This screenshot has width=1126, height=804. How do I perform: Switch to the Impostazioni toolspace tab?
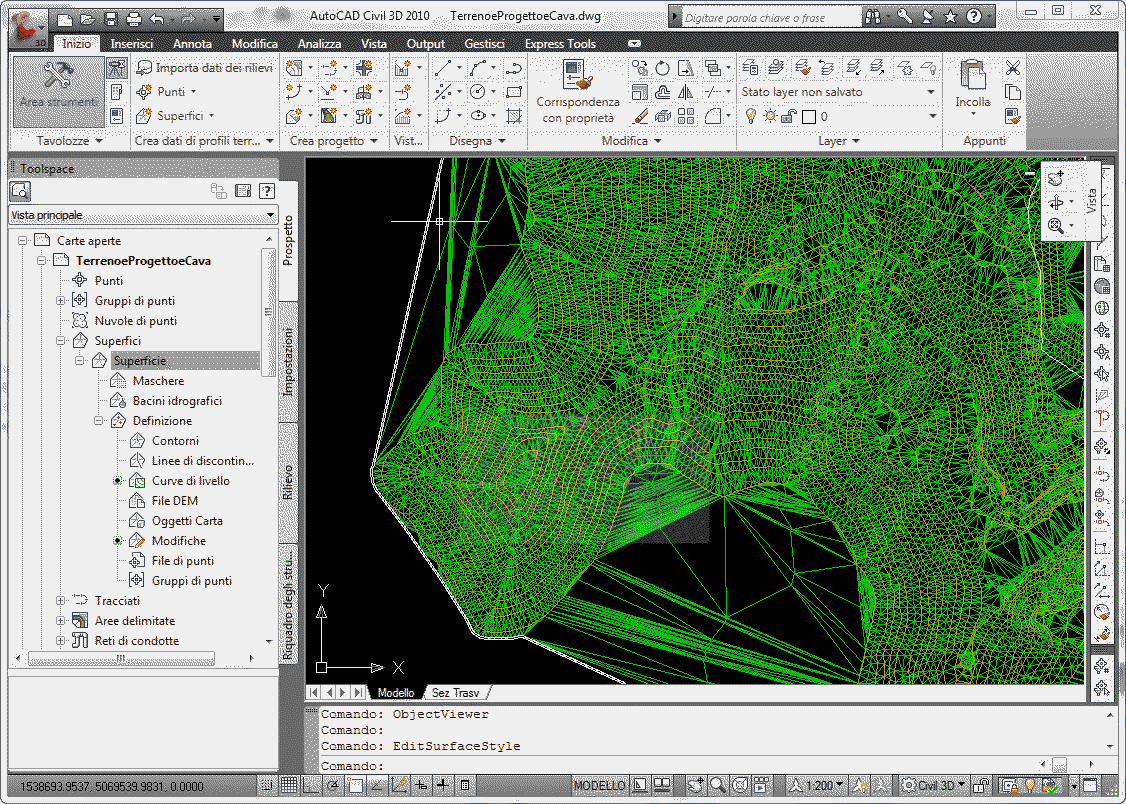288,362
